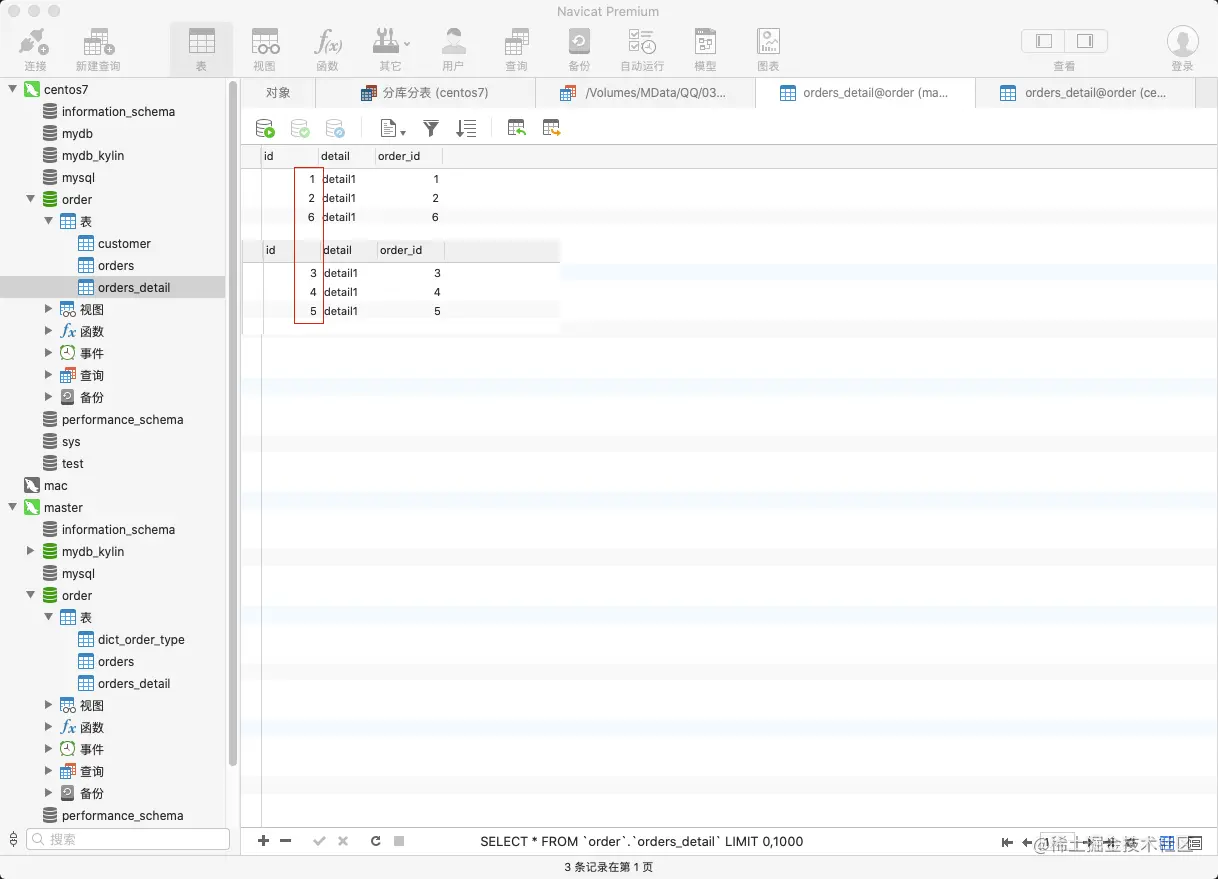Image resolution: width=1218 pixels, height=879 pixels.
Task: Apply changes with the checkmark icon
Action: coord(320,841)
